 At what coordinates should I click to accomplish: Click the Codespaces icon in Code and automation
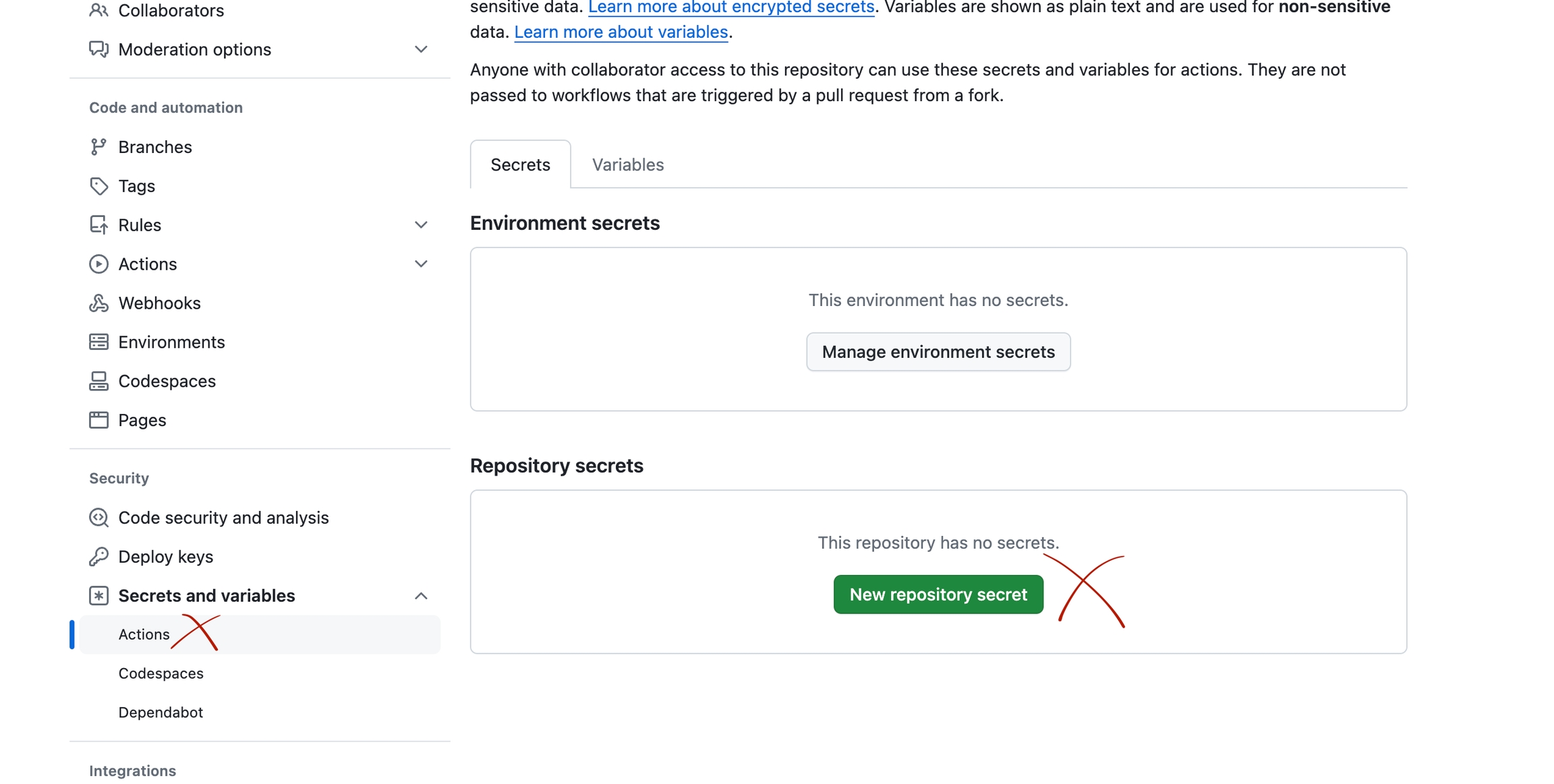[x=98, y=382]
